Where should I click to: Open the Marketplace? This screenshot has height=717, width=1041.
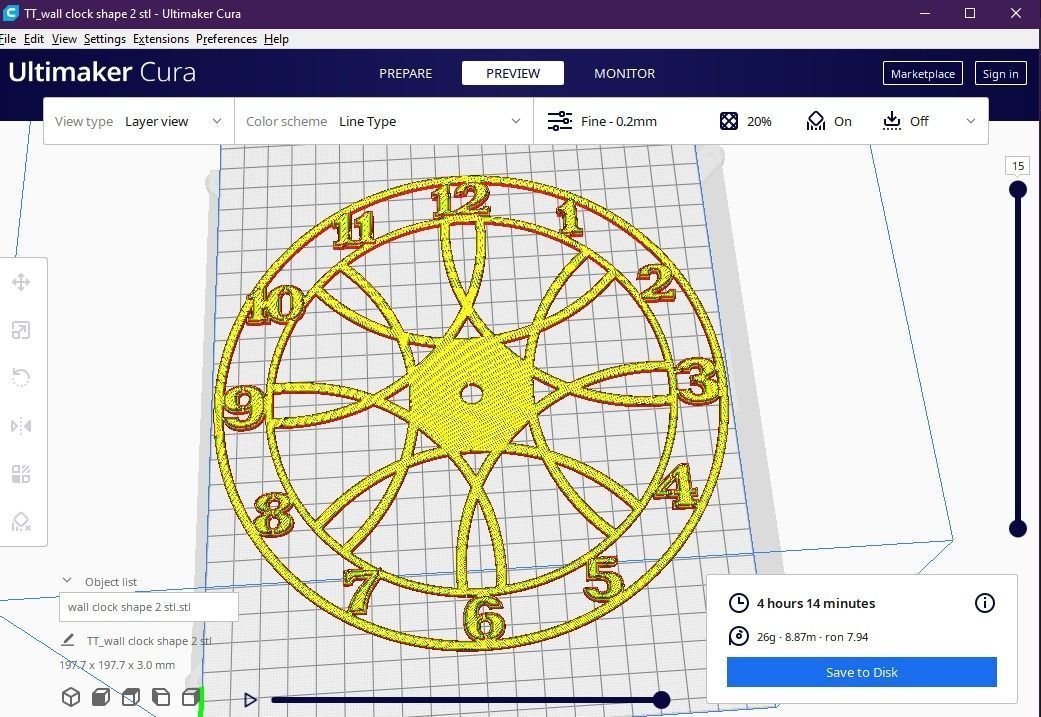(x=922, y=73)
